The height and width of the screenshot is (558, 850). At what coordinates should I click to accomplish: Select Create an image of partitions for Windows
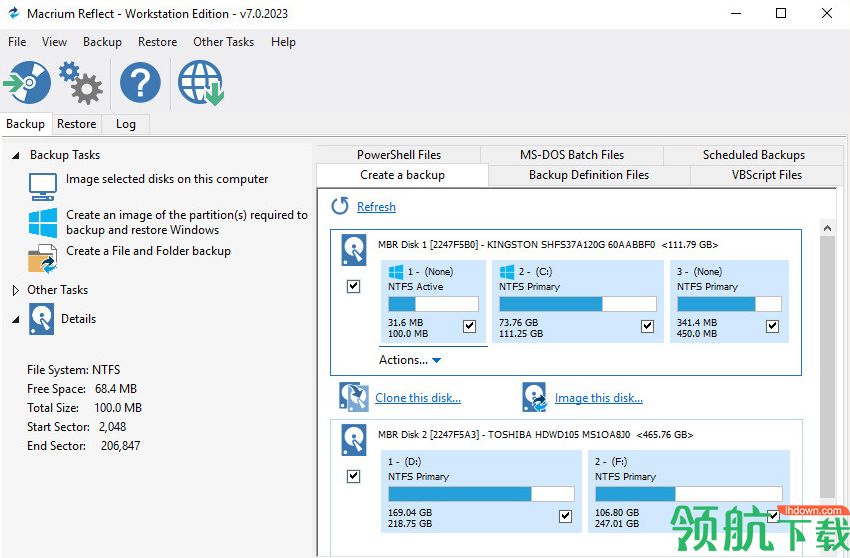tap(187, 222)
